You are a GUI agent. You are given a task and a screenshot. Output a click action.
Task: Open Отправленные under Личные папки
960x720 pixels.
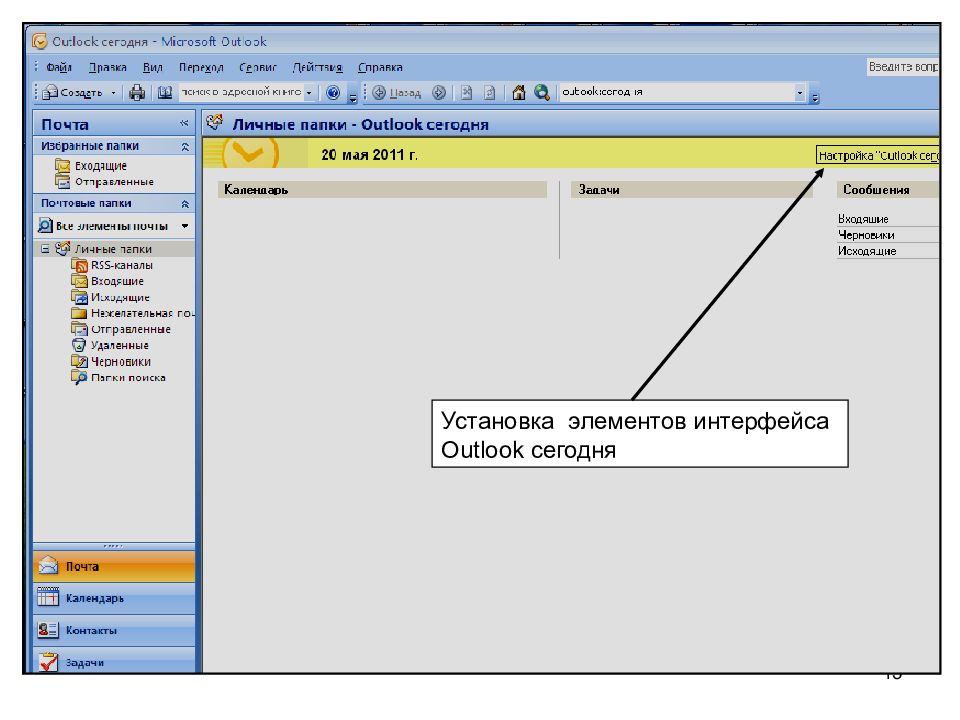(130, 329)
